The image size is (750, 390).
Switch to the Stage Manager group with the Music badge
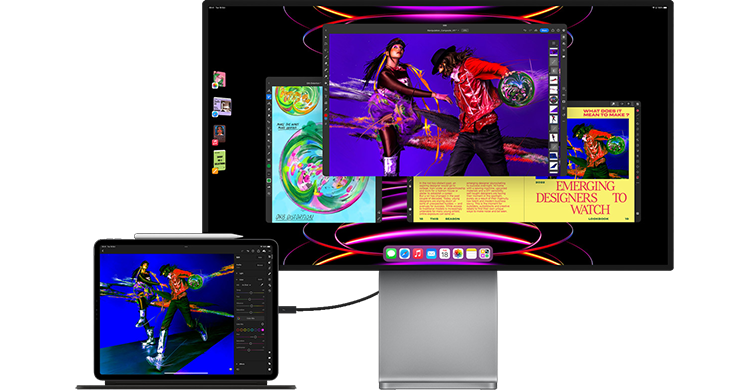(x=219, y=135)
